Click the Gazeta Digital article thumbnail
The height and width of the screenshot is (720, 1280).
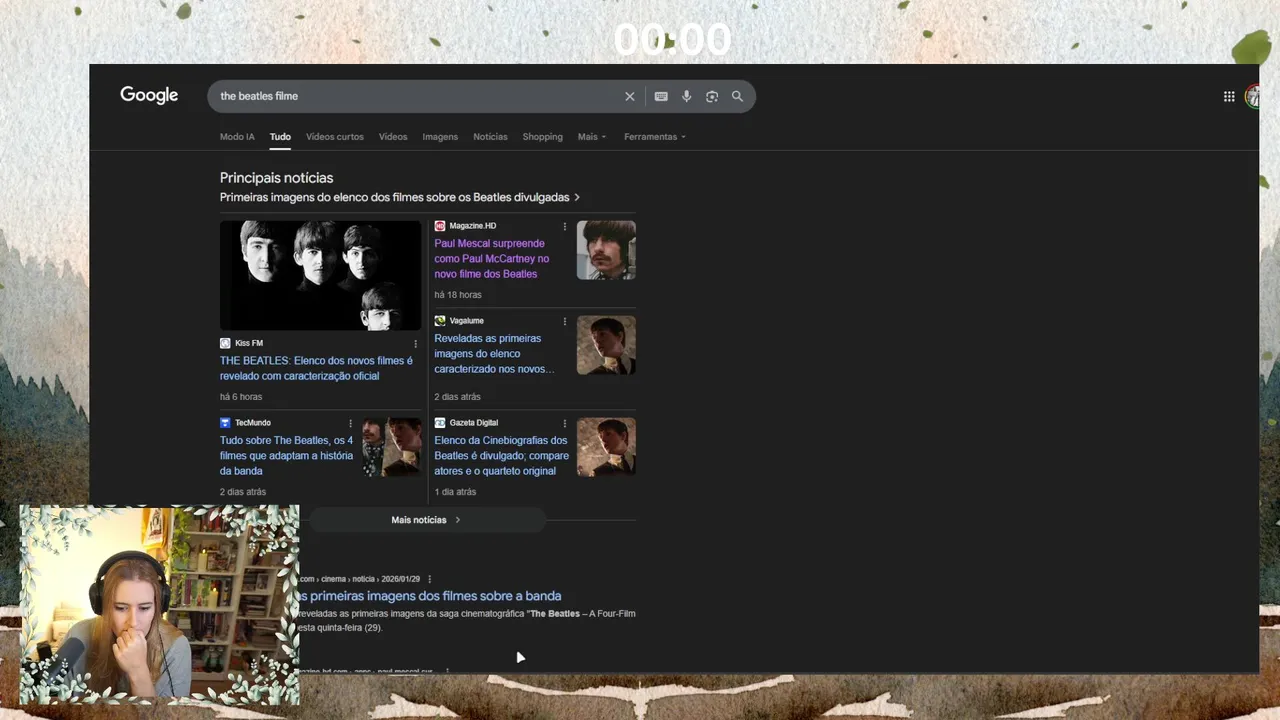[x=606, y=447]
